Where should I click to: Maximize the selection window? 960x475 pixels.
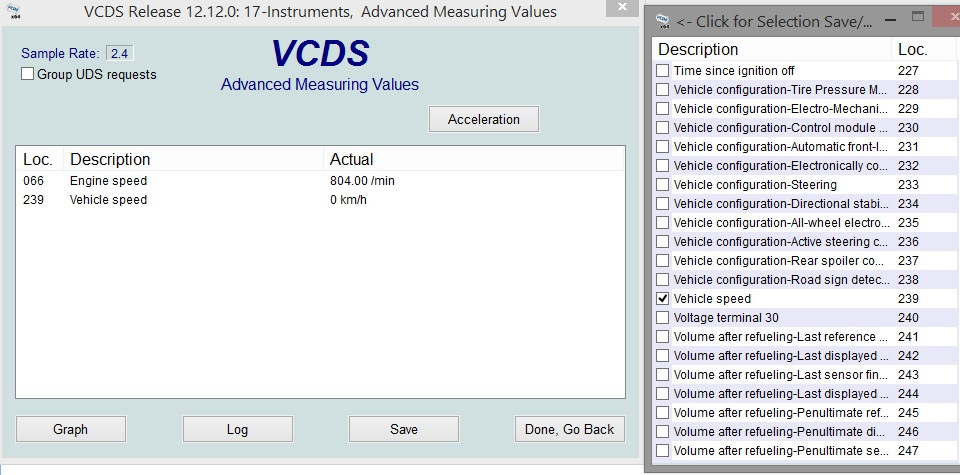click(x=917, y=17)
